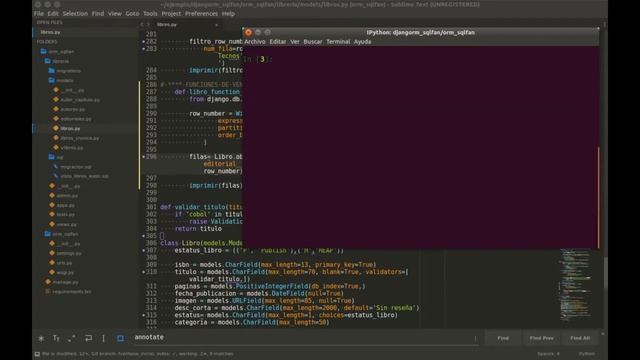Change indentation via Spaces: 4 status item

click(548, 354)
